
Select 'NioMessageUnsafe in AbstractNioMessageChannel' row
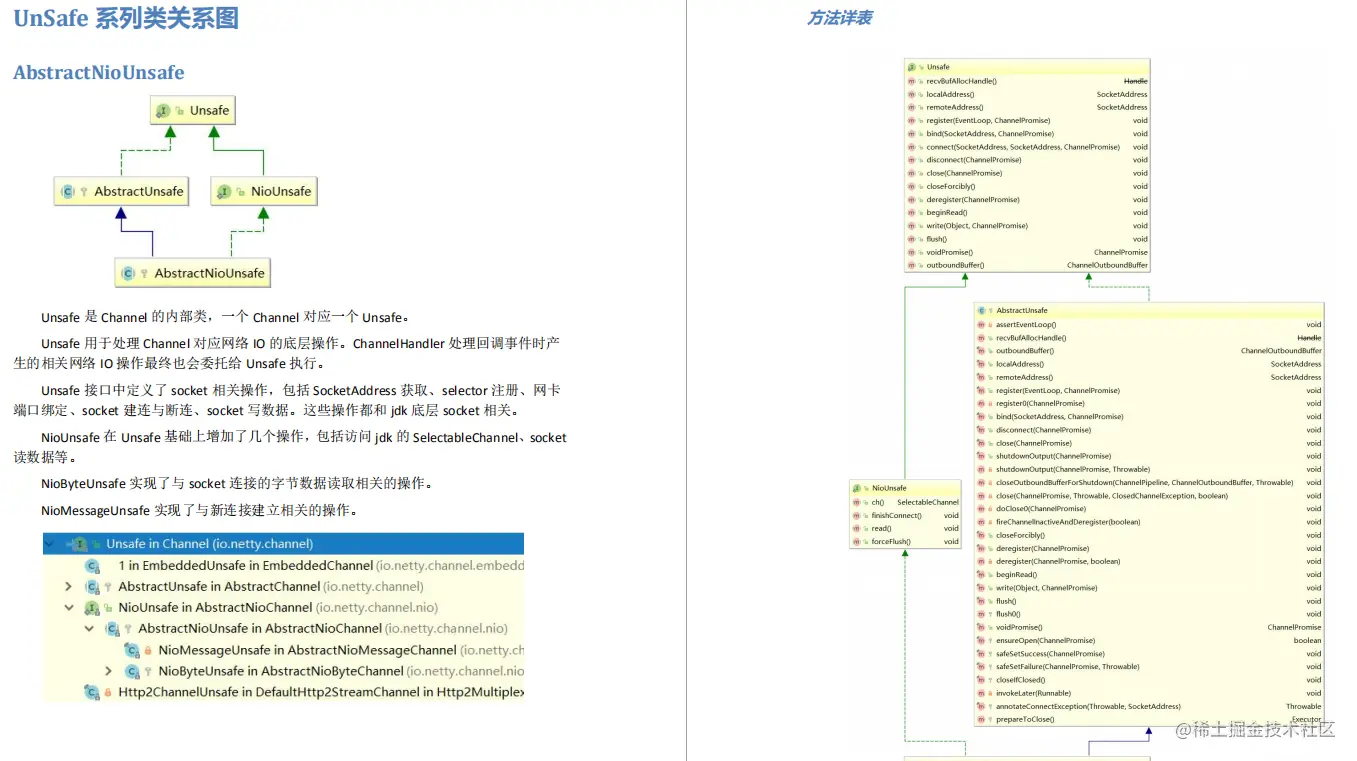283,650
